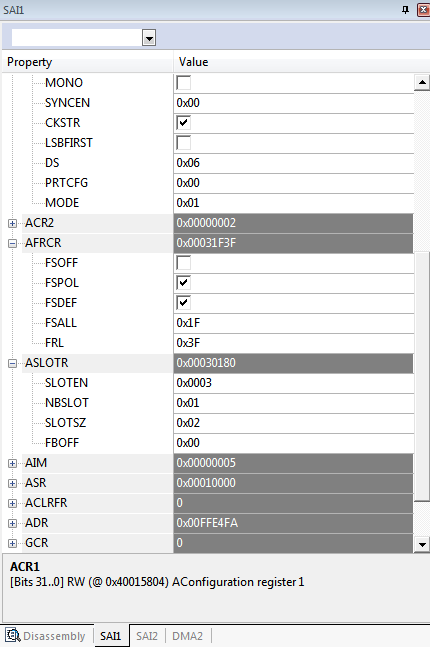Pin the SAI1 panel with pushpin icon
The image size is (430, 647).
click(406, 9)
